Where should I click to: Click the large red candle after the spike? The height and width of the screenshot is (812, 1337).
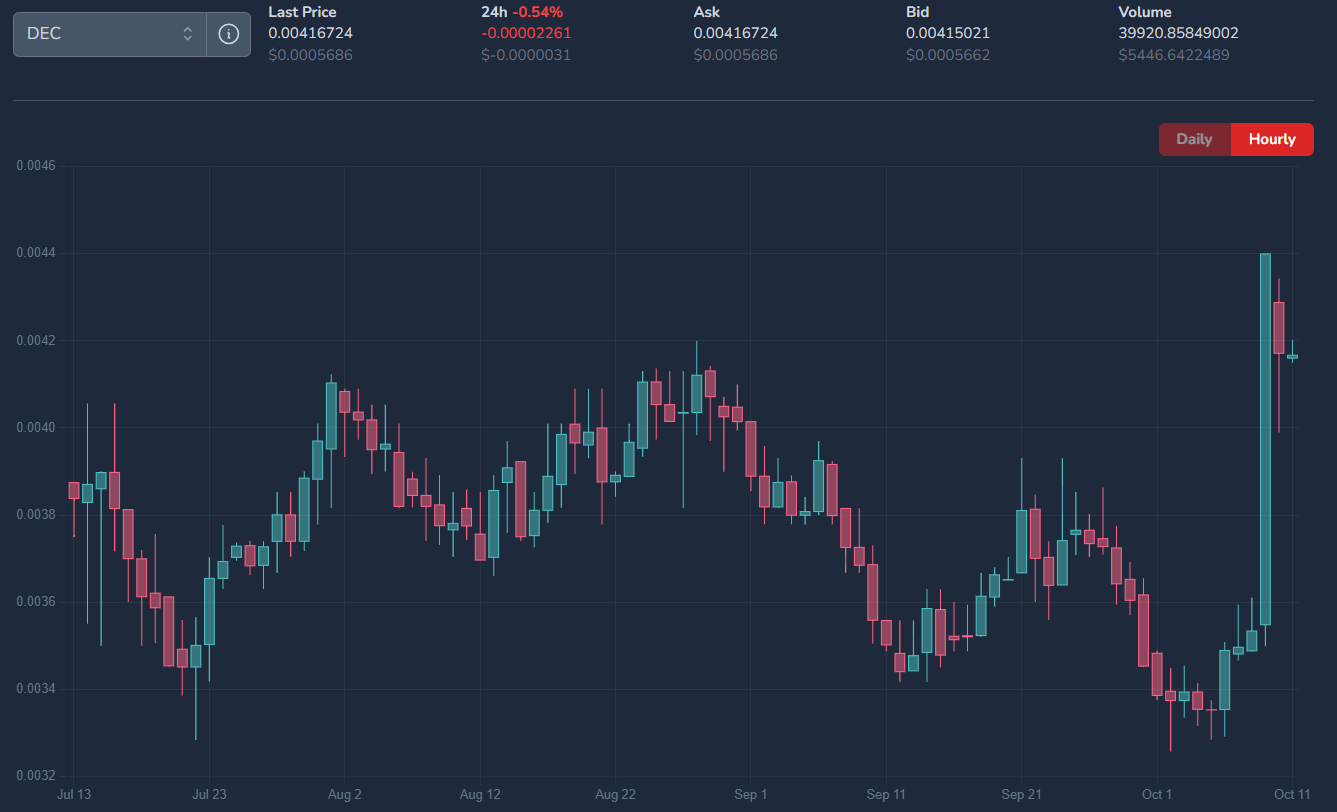coord(1279,327)
